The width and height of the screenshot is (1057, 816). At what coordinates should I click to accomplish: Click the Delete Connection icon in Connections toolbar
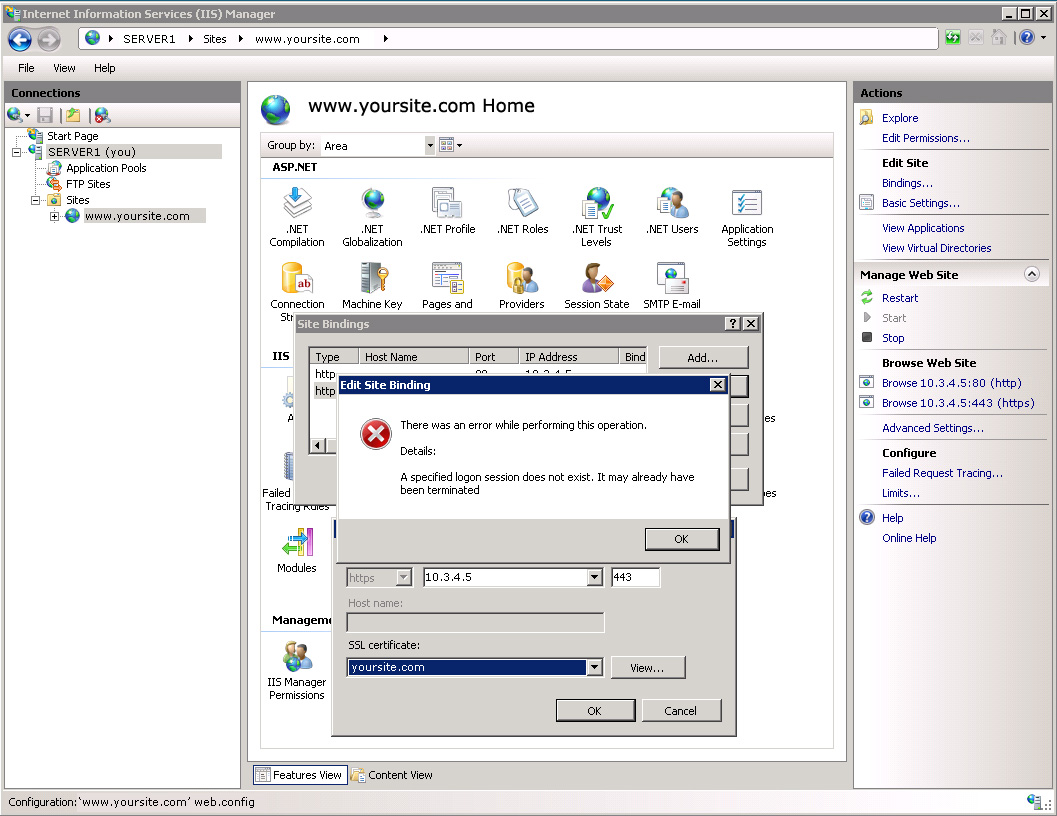click(x=102, y=115)
